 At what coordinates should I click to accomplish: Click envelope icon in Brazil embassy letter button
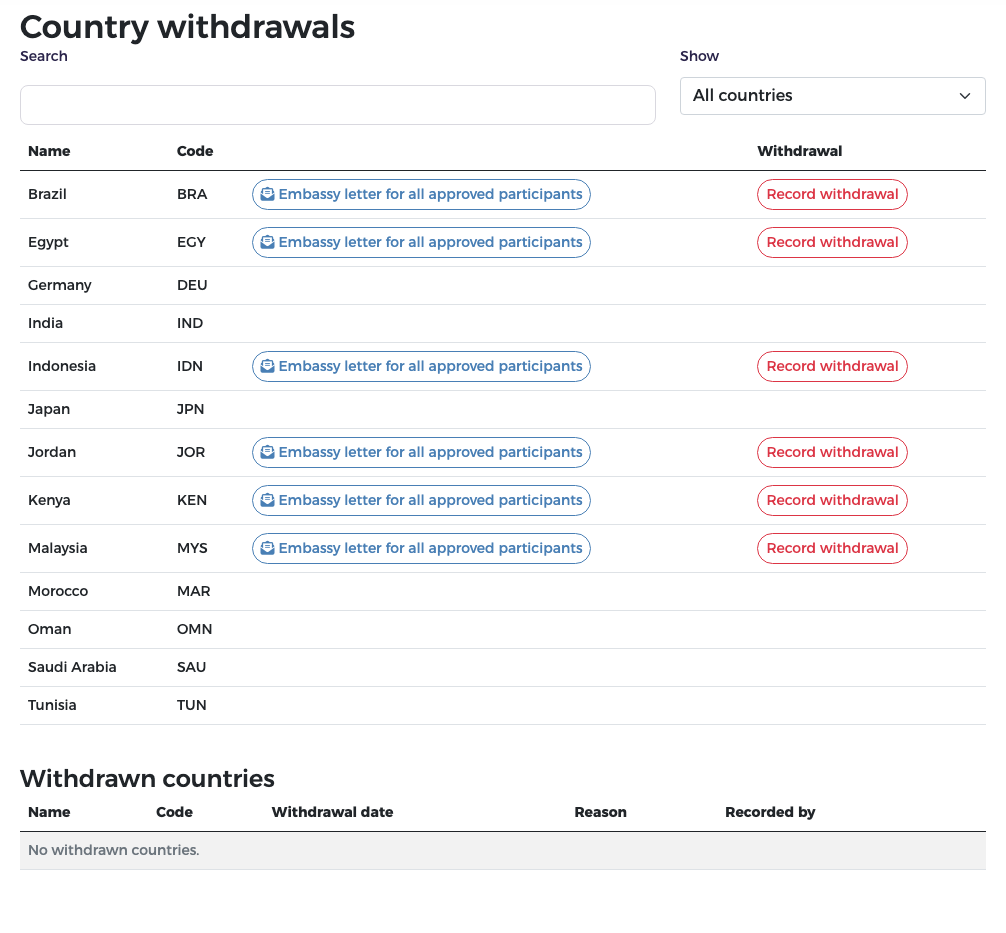coord(268,194)
